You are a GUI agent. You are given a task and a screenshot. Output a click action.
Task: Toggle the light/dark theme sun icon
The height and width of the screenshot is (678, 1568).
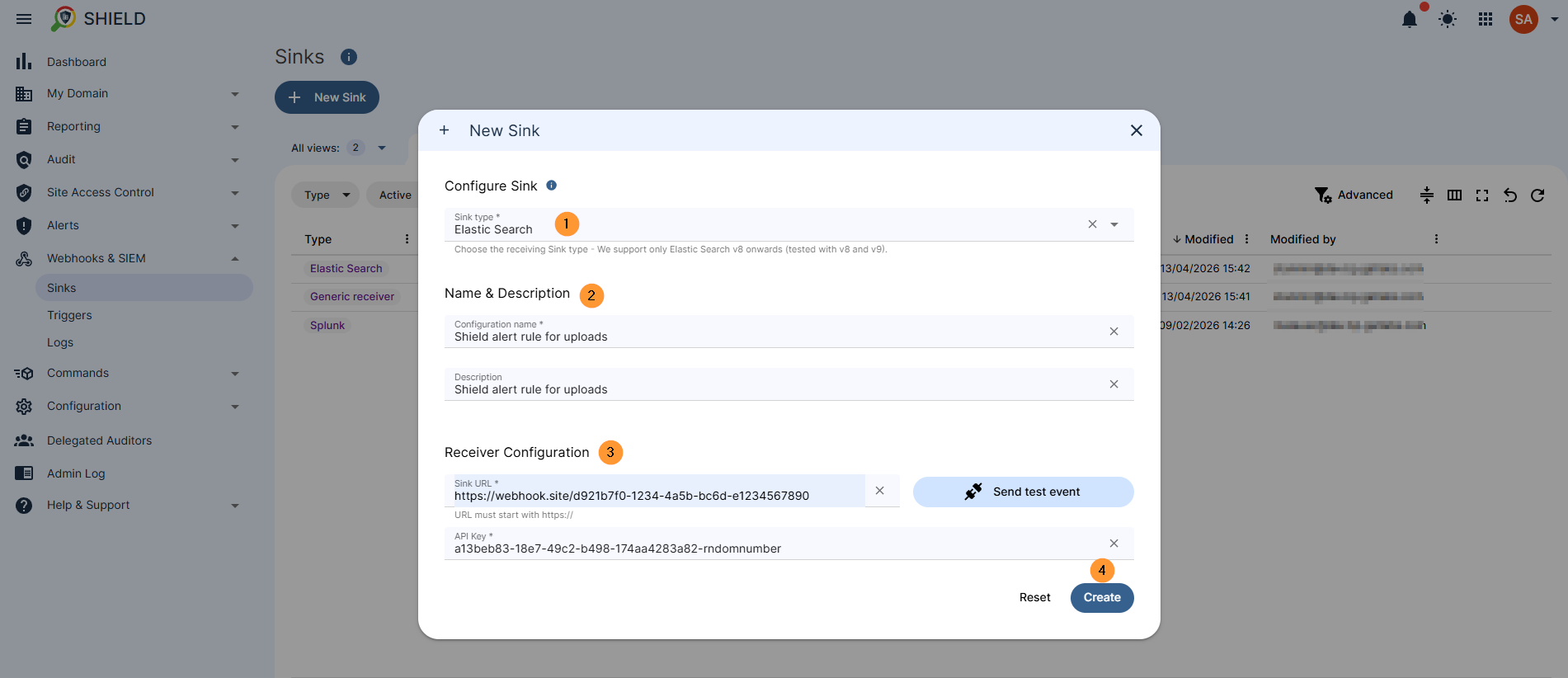[x=1448, y=19]
